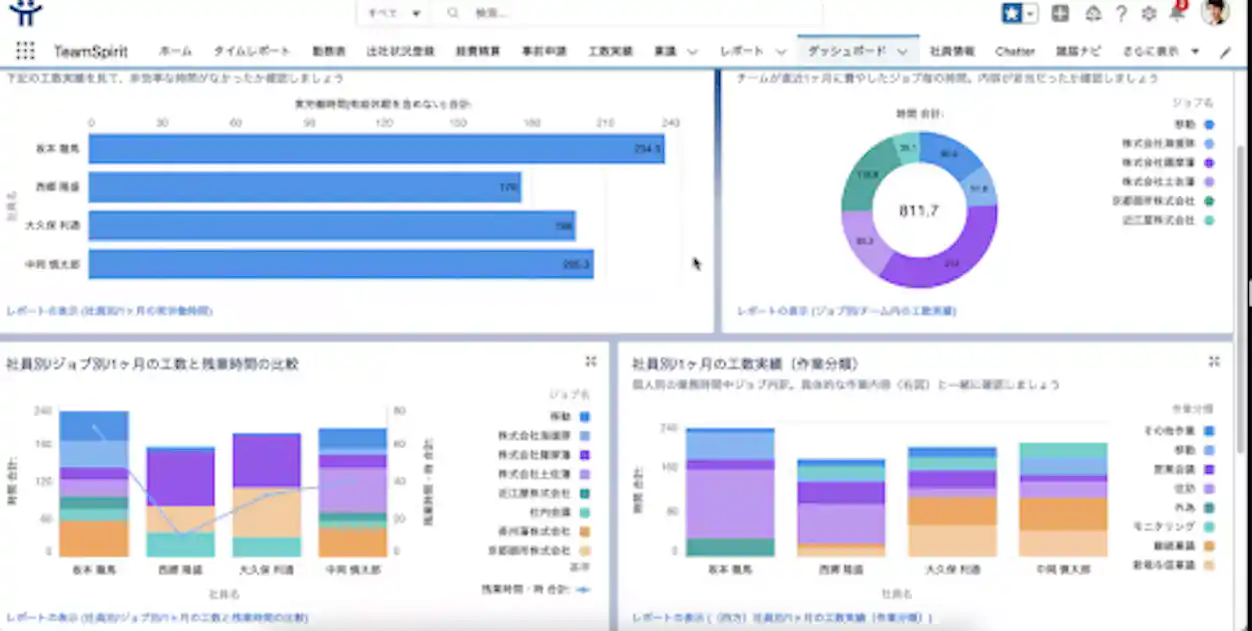The height and width of the screenshot is (631, 1252).
Task: Open report link under horizontal bar chart
Action: tap(109, 311)
